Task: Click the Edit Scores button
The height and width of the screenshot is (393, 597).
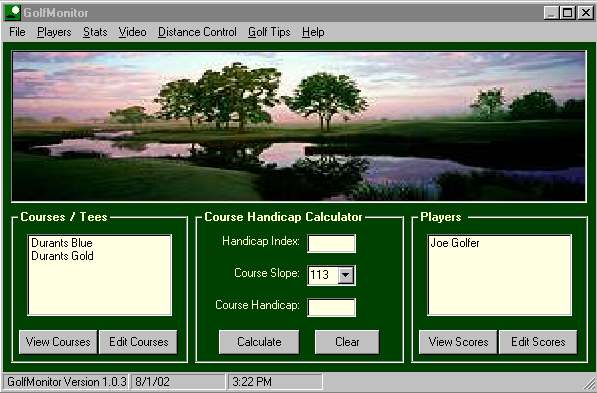Action: click(538, 342)
